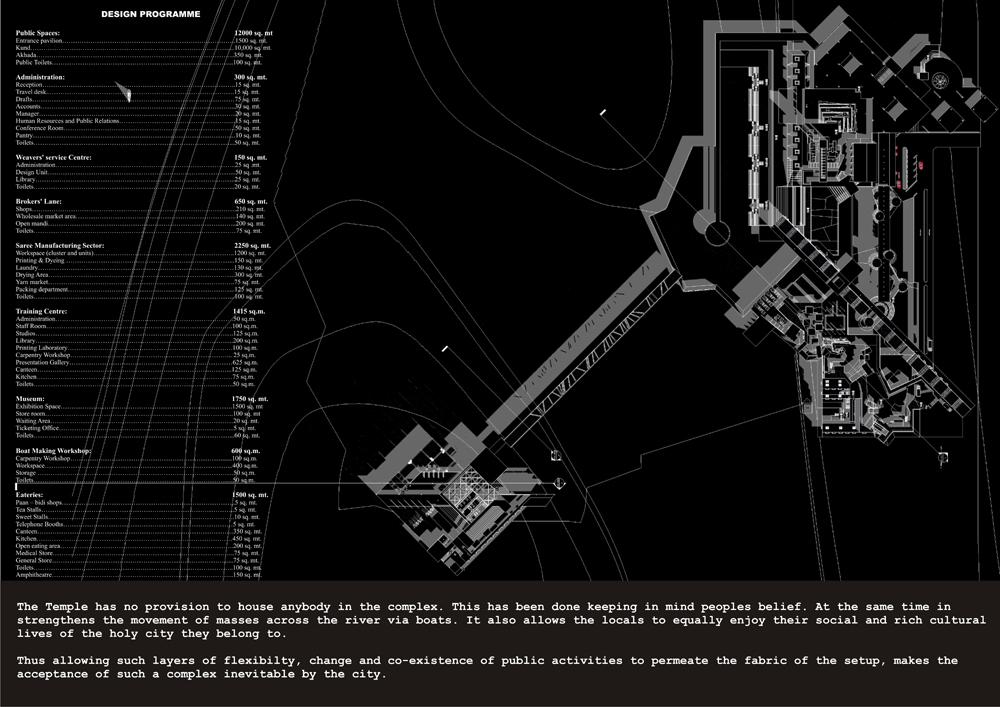Select the Weavers' service Centre heading
1000x707 pixels.
point(54,157)
